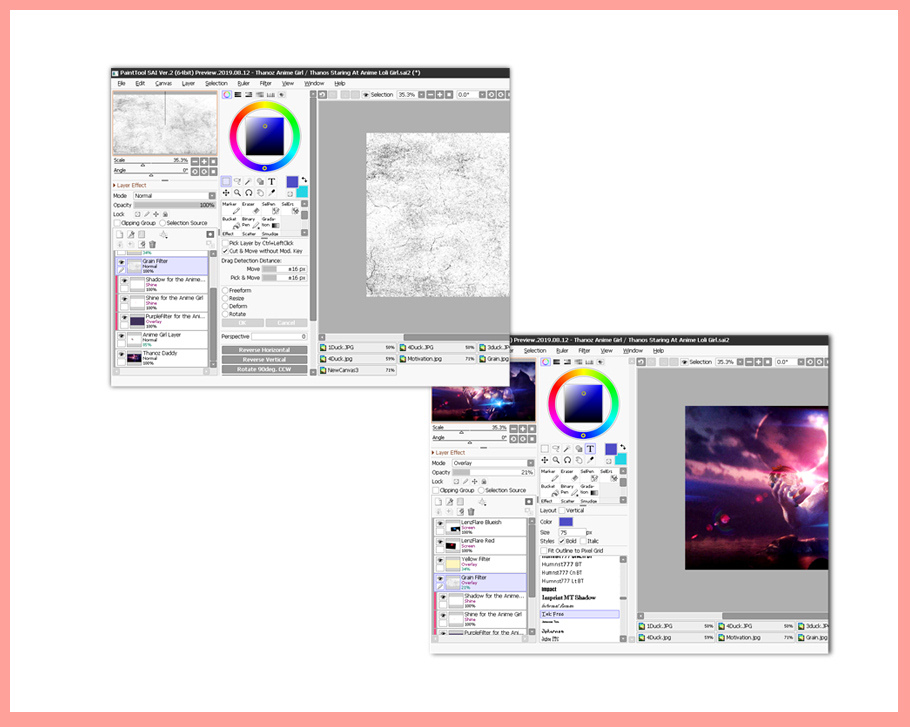This screenshot has height=727, width=910.
Task: Swap foreground and background colors in upper window
Action: point(304,180)
